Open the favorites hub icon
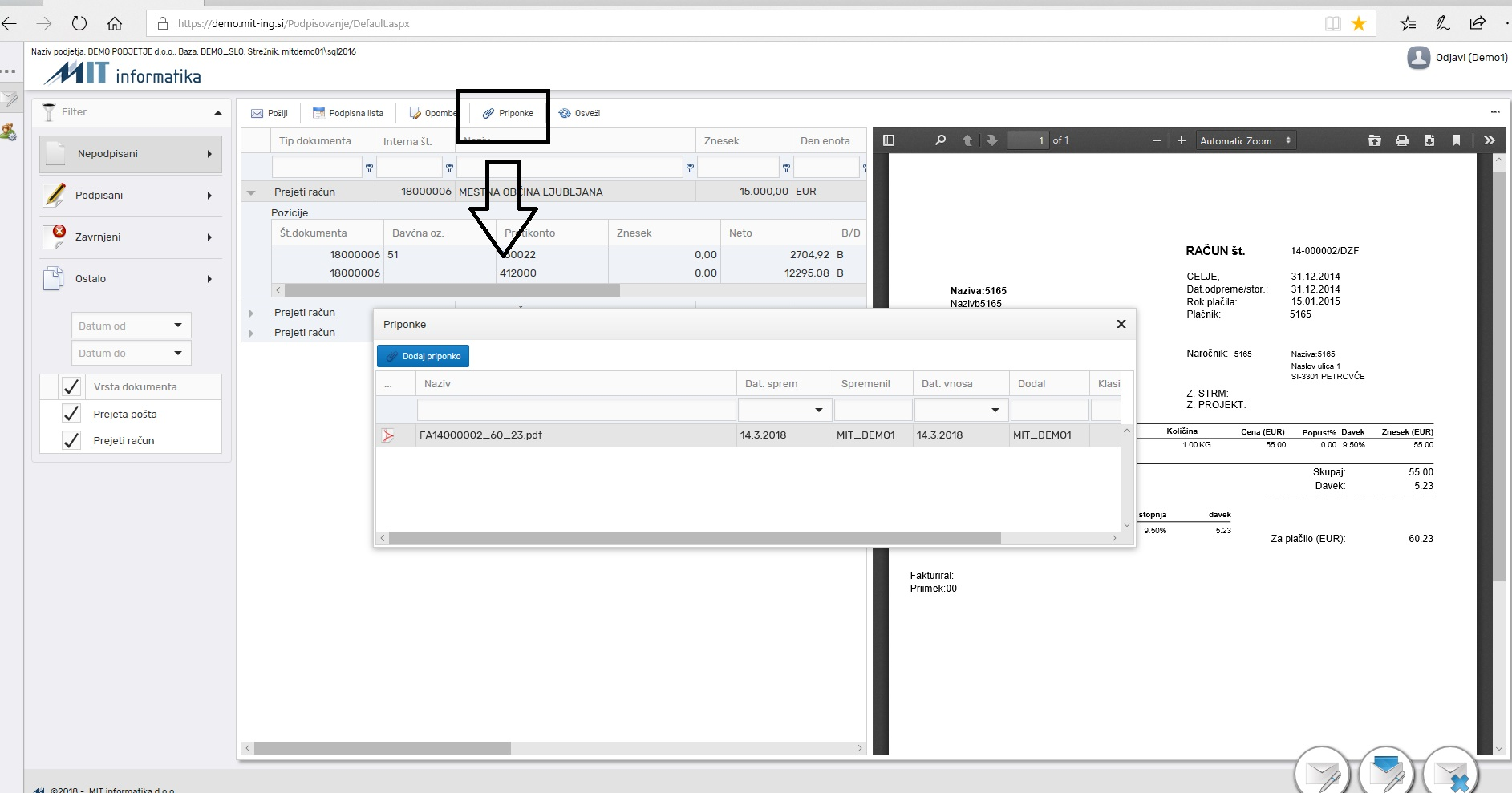 point(1408,23)
